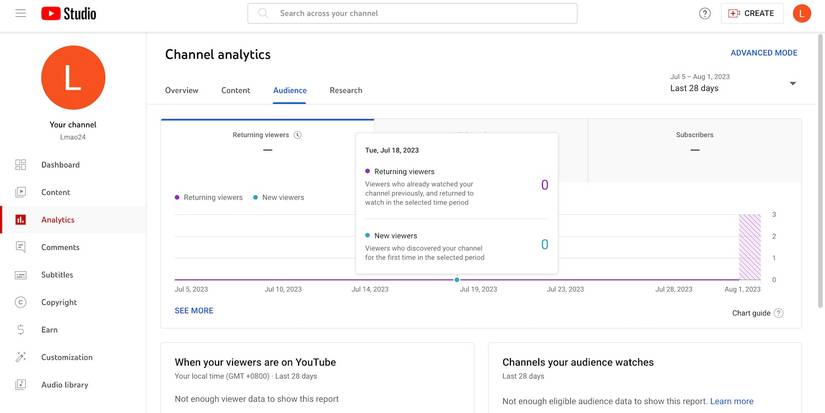Open the Last 28 days date dropdown
Viewport: 825px width, 413px height.
pyautogui.click(x=733, y=83)
